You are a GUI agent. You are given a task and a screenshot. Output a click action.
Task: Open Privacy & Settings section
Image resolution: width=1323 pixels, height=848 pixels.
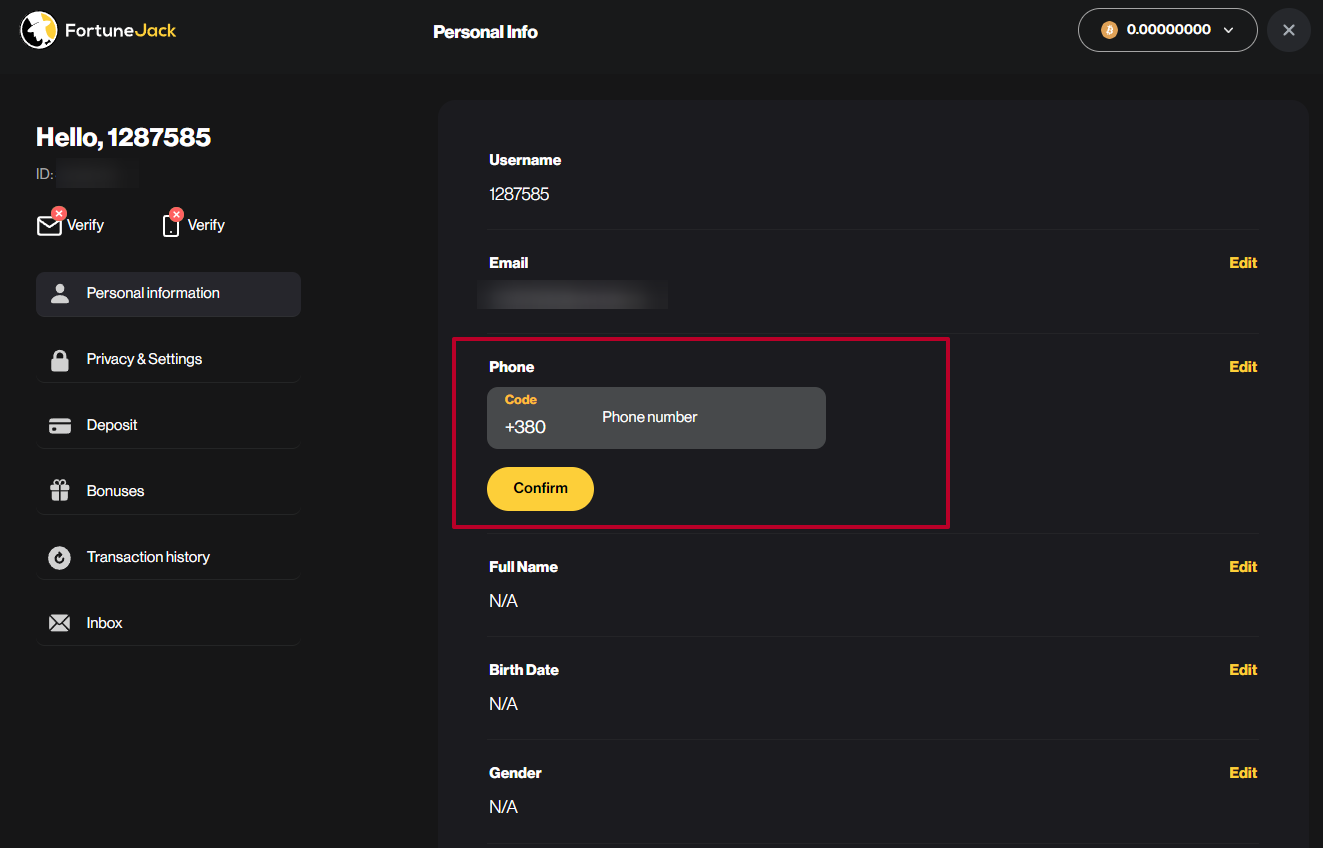pyautogui.click(x=168, y=359)
